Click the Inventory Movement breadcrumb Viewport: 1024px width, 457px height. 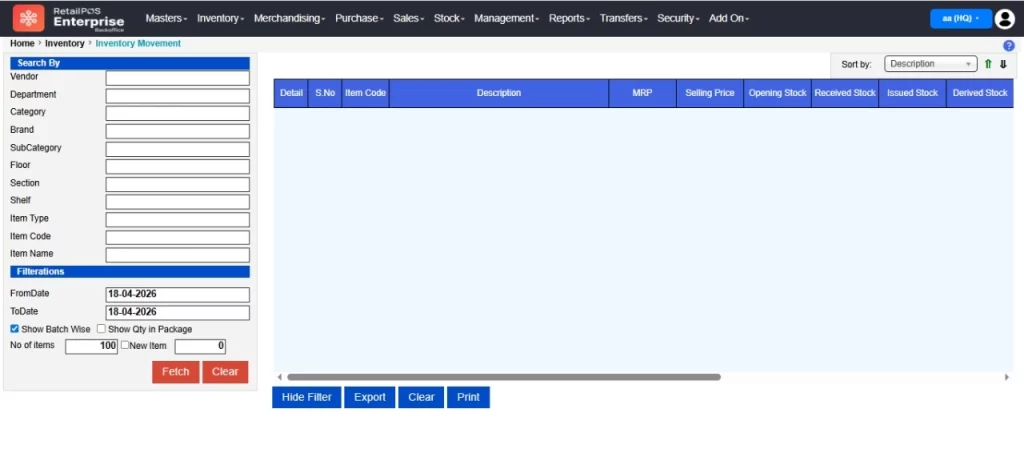point(138,44)
